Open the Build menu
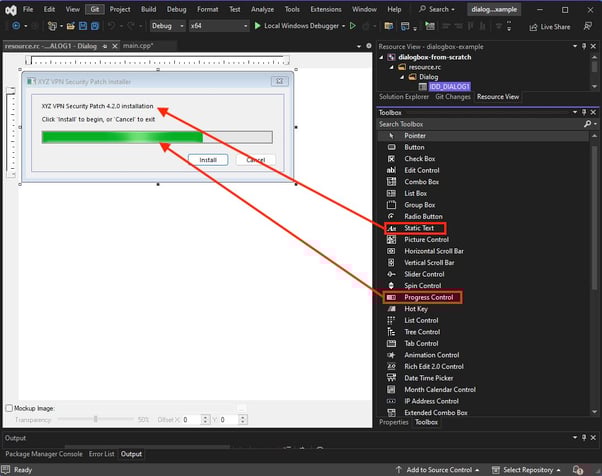This screenshot has height=476, width=602. tap(147, 9)
